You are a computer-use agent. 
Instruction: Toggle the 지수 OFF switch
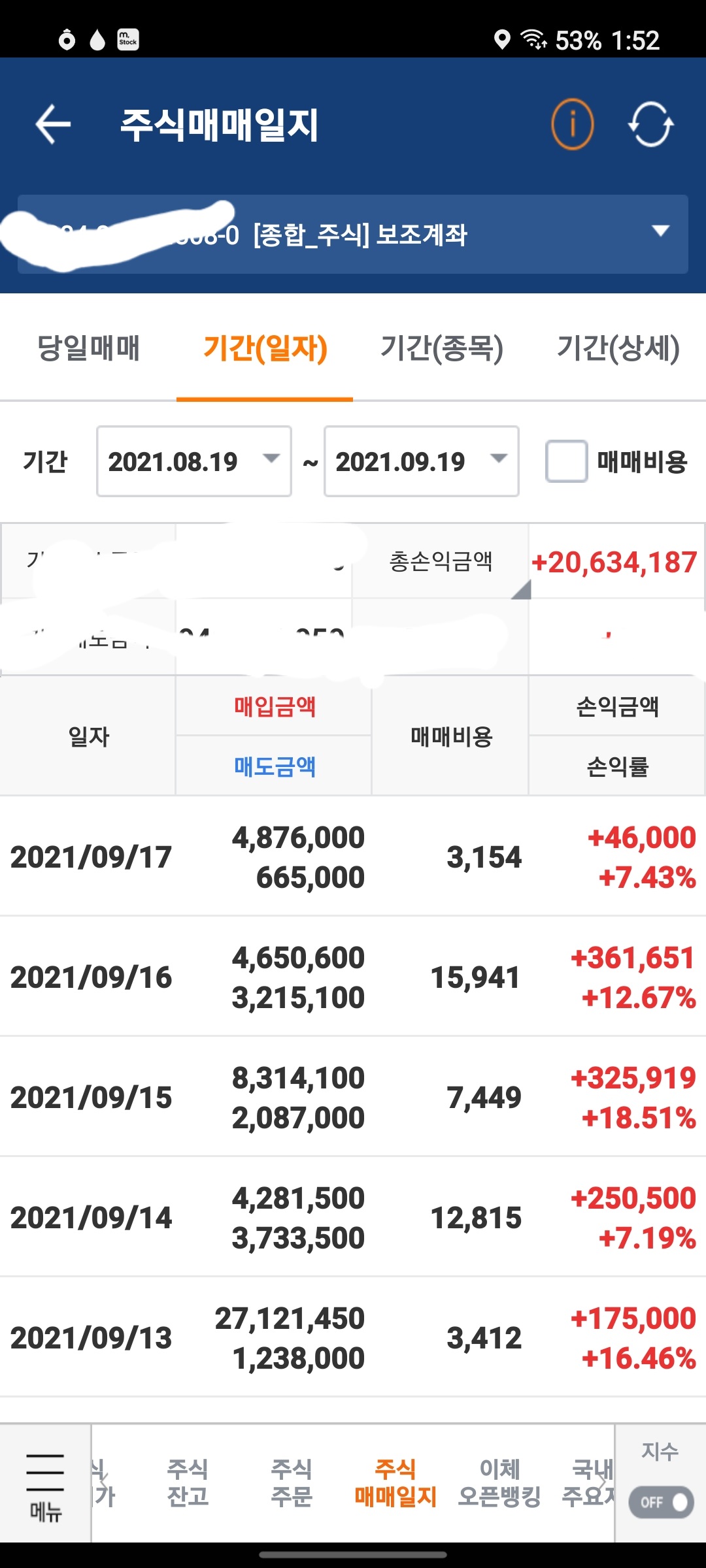(661, 1502)
